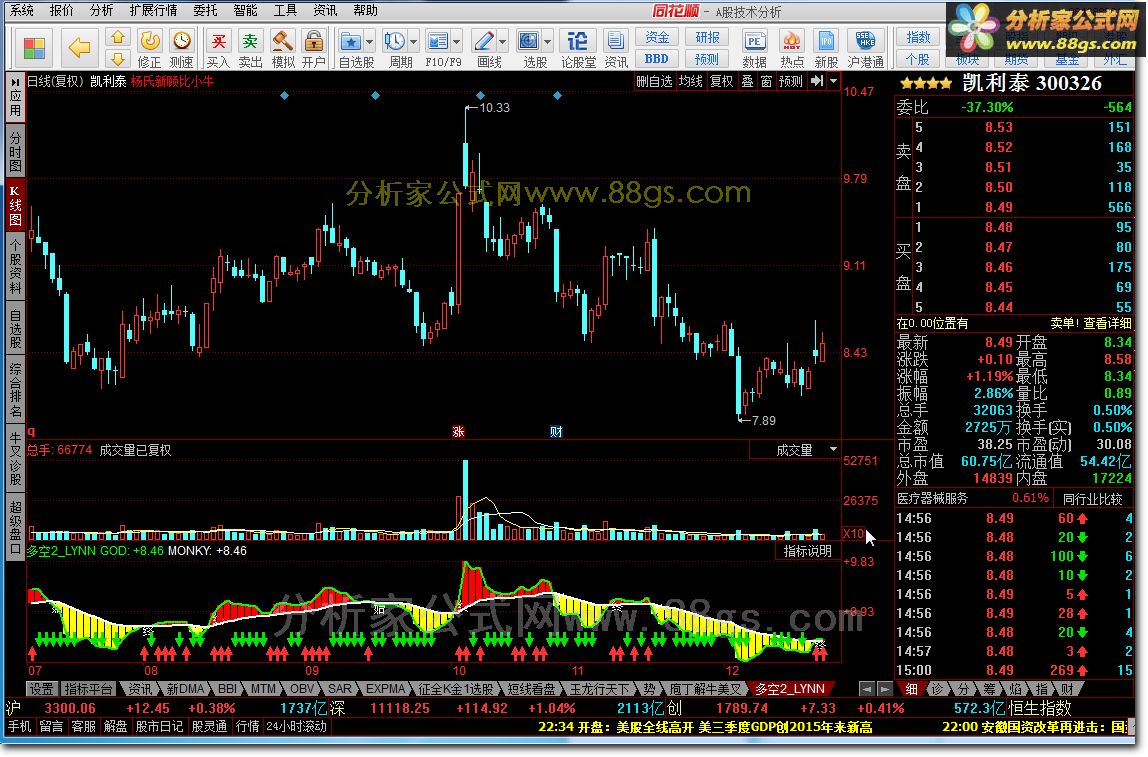
Task: Open the 扩展行情 menu
Action: point(153,10)
